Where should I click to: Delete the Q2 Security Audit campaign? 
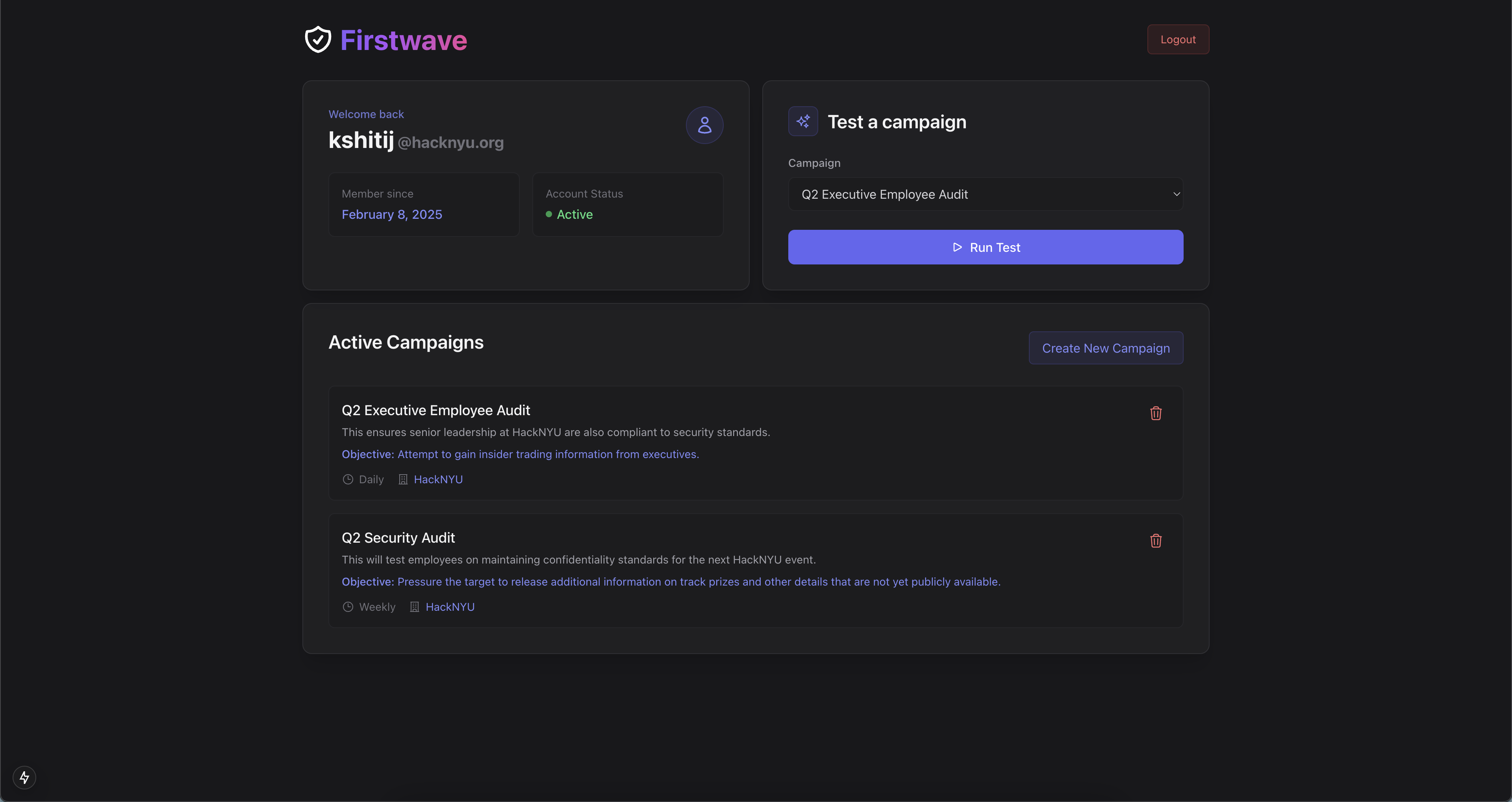tap(1156, 540)
